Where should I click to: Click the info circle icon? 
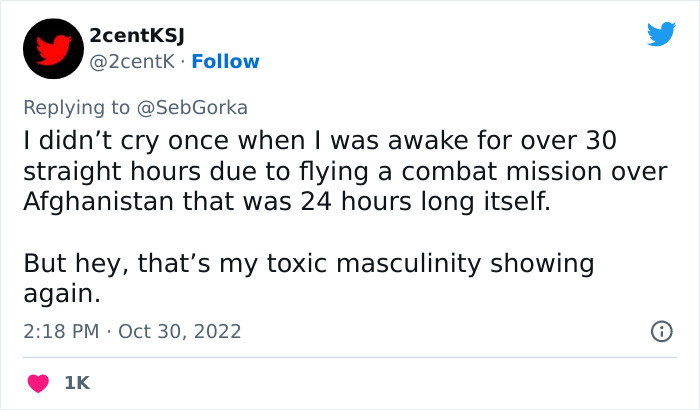[661, 331]
